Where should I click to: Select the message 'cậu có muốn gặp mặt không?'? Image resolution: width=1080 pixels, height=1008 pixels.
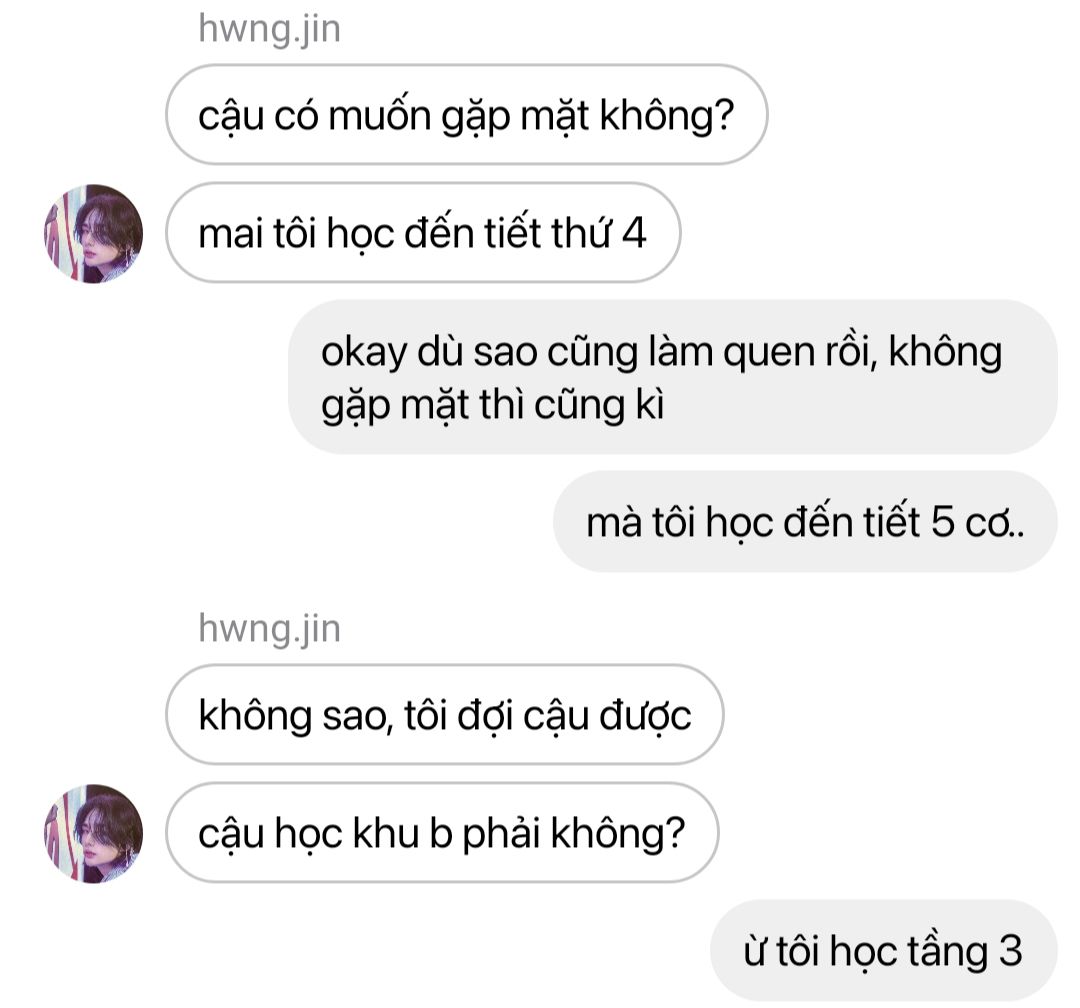coord(466,114)
